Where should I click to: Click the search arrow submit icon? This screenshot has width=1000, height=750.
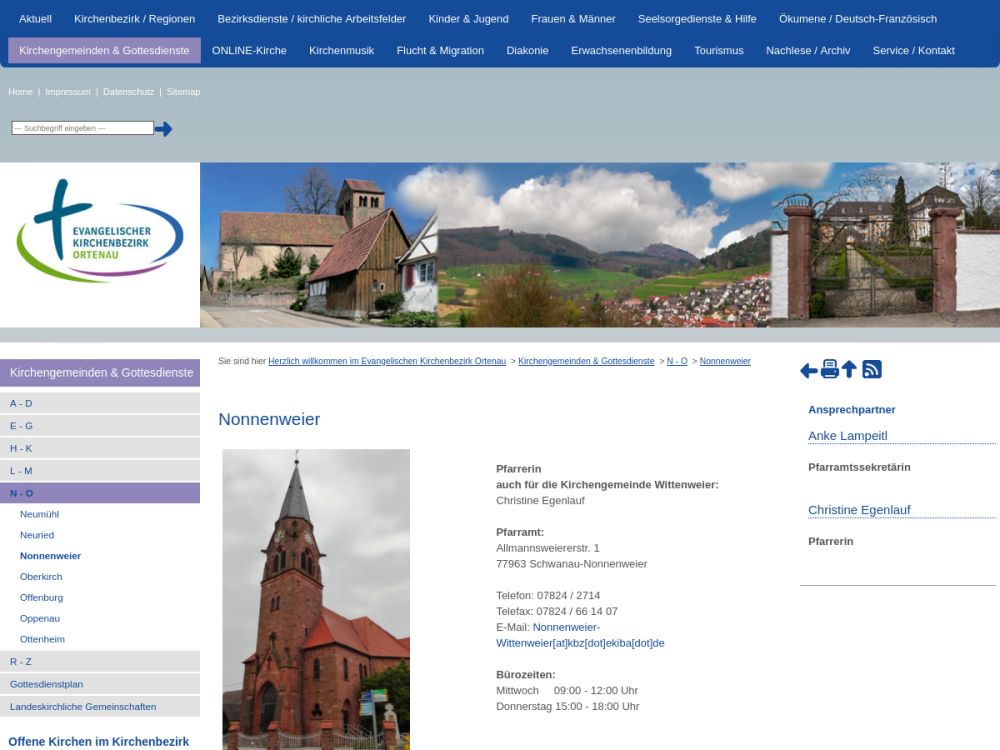pos(163,129)
